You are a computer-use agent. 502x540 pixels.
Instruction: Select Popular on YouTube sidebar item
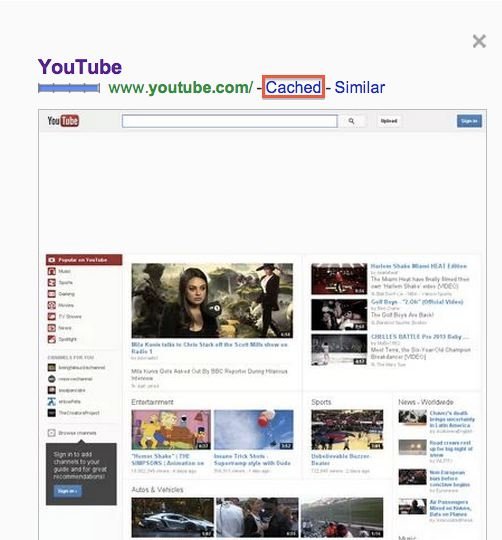click(x=84, y=260)
